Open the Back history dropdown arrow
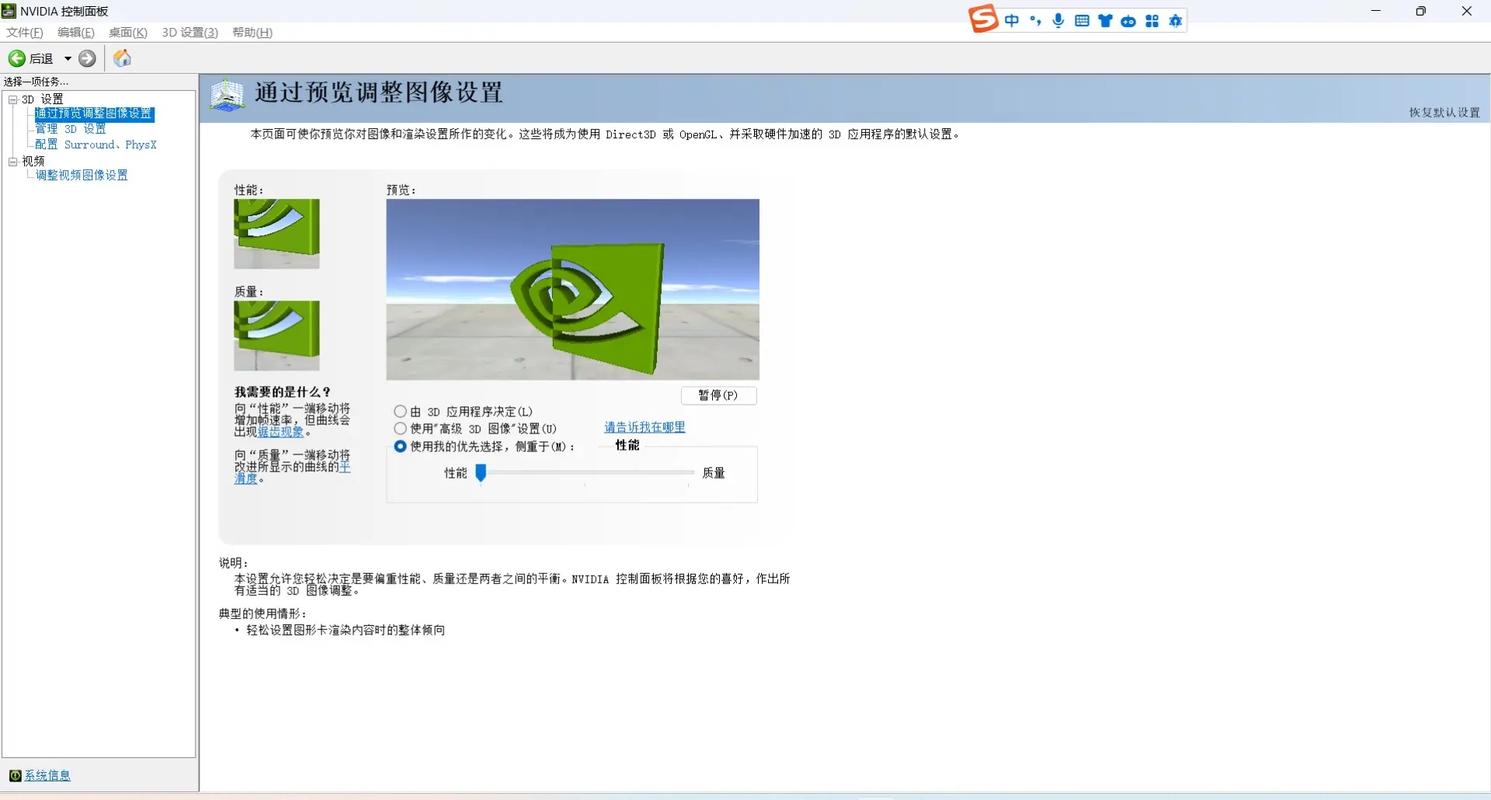Image resolution: width=1491 pixels, height=800 pixels. coord(68,59)
